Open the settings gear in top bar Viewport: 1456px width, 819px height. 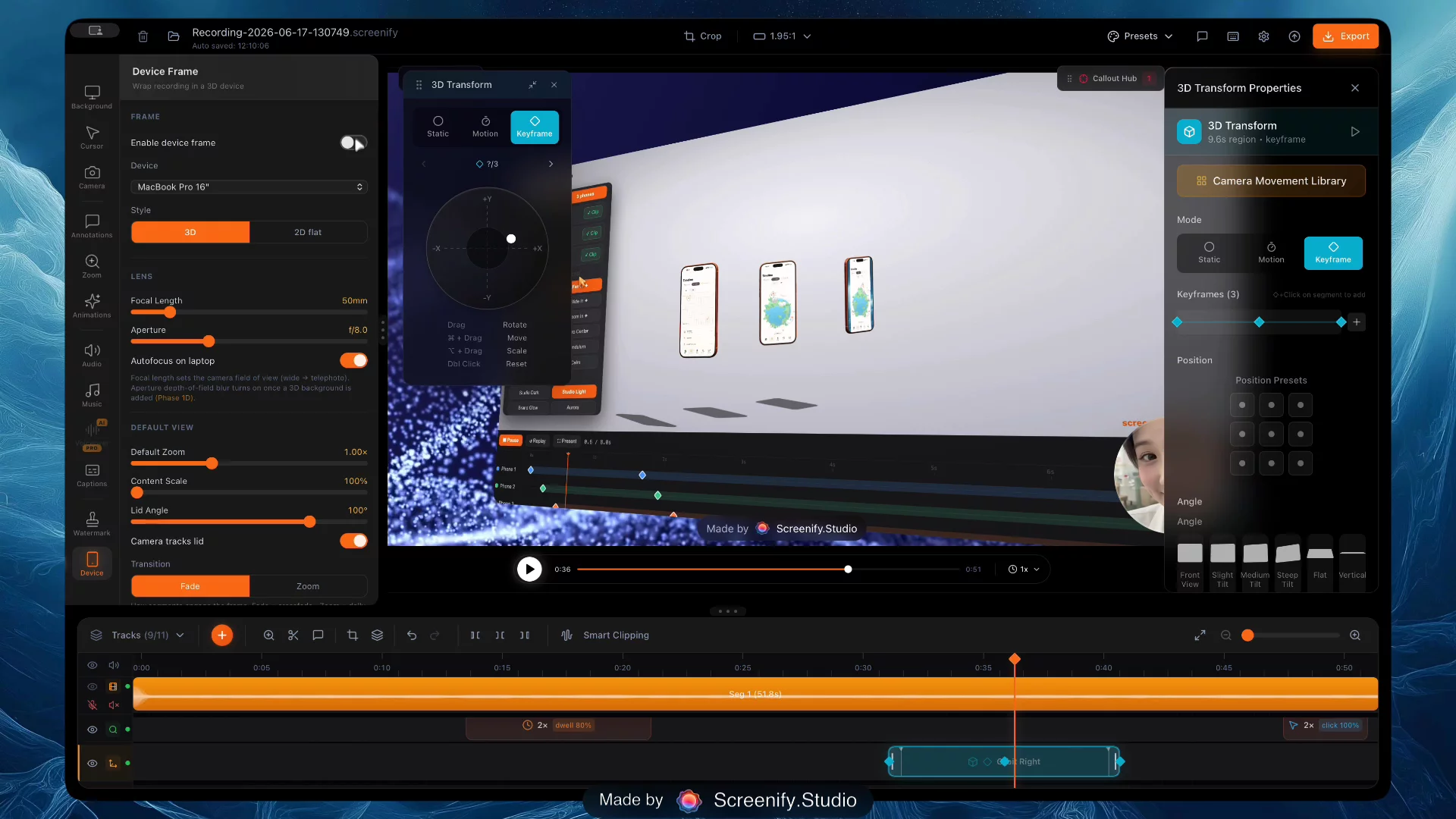1263,36
